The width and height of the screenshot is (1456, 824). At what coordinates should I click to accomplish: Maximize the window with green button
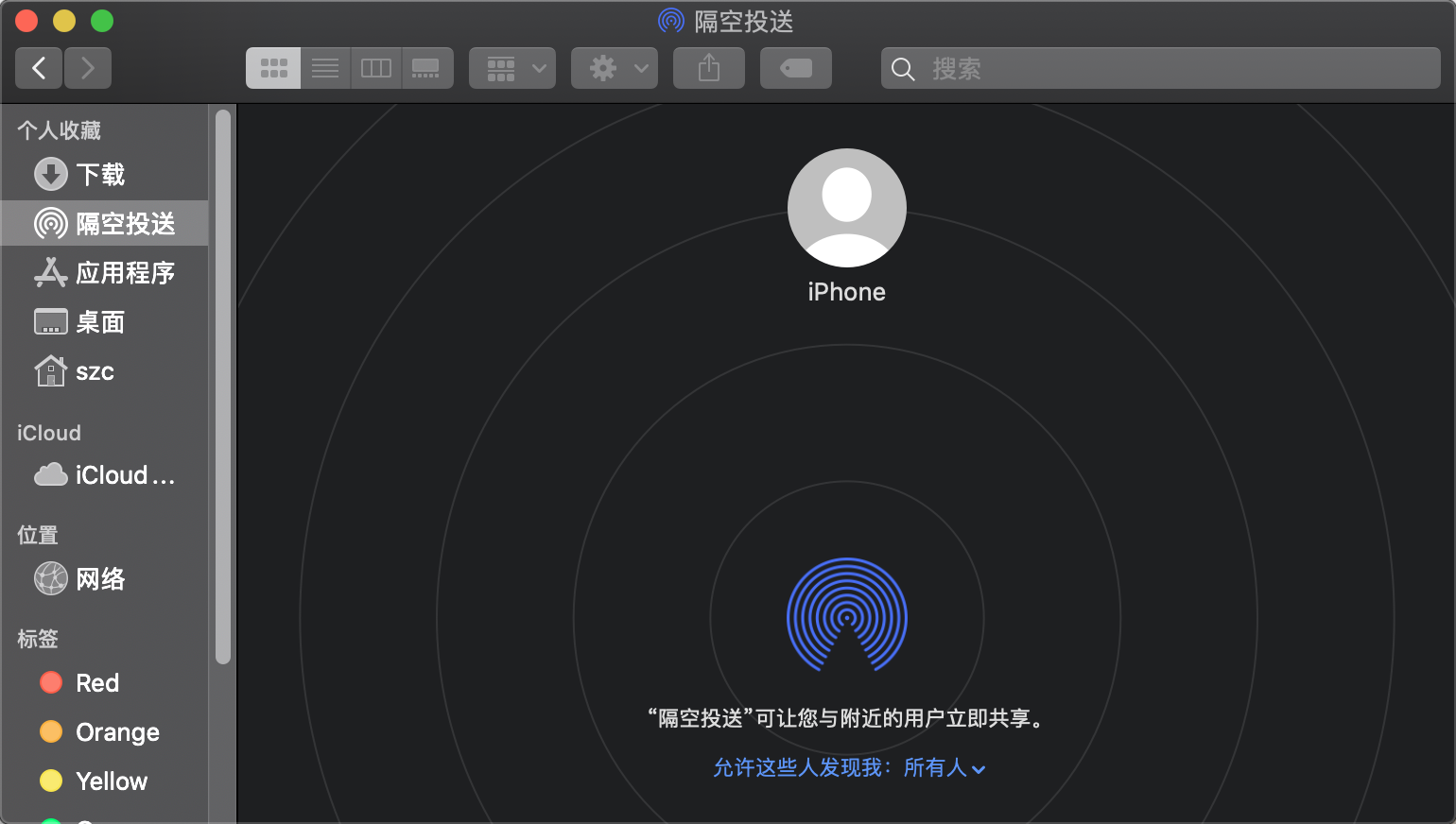[x=102, y=21]
